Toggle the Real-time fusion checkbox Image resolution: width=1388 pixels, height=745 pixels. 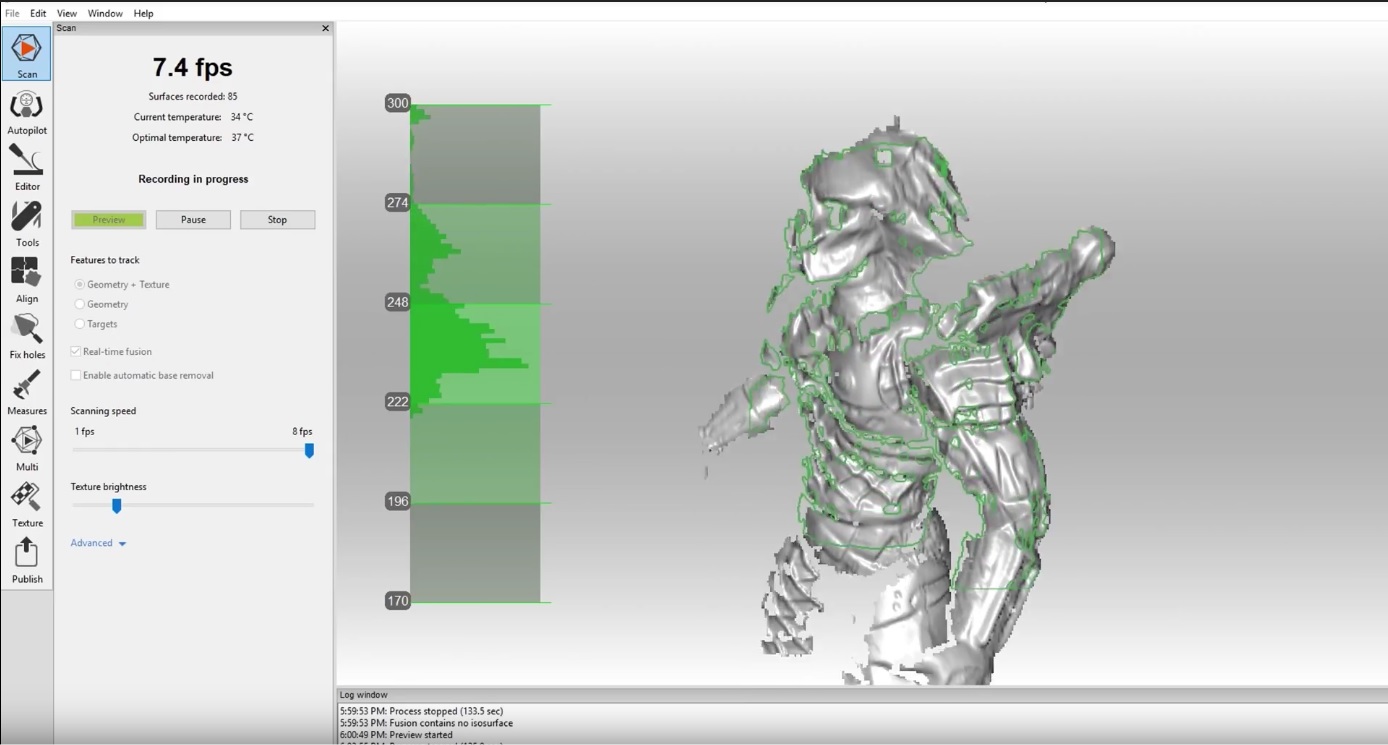click(76, 352)
